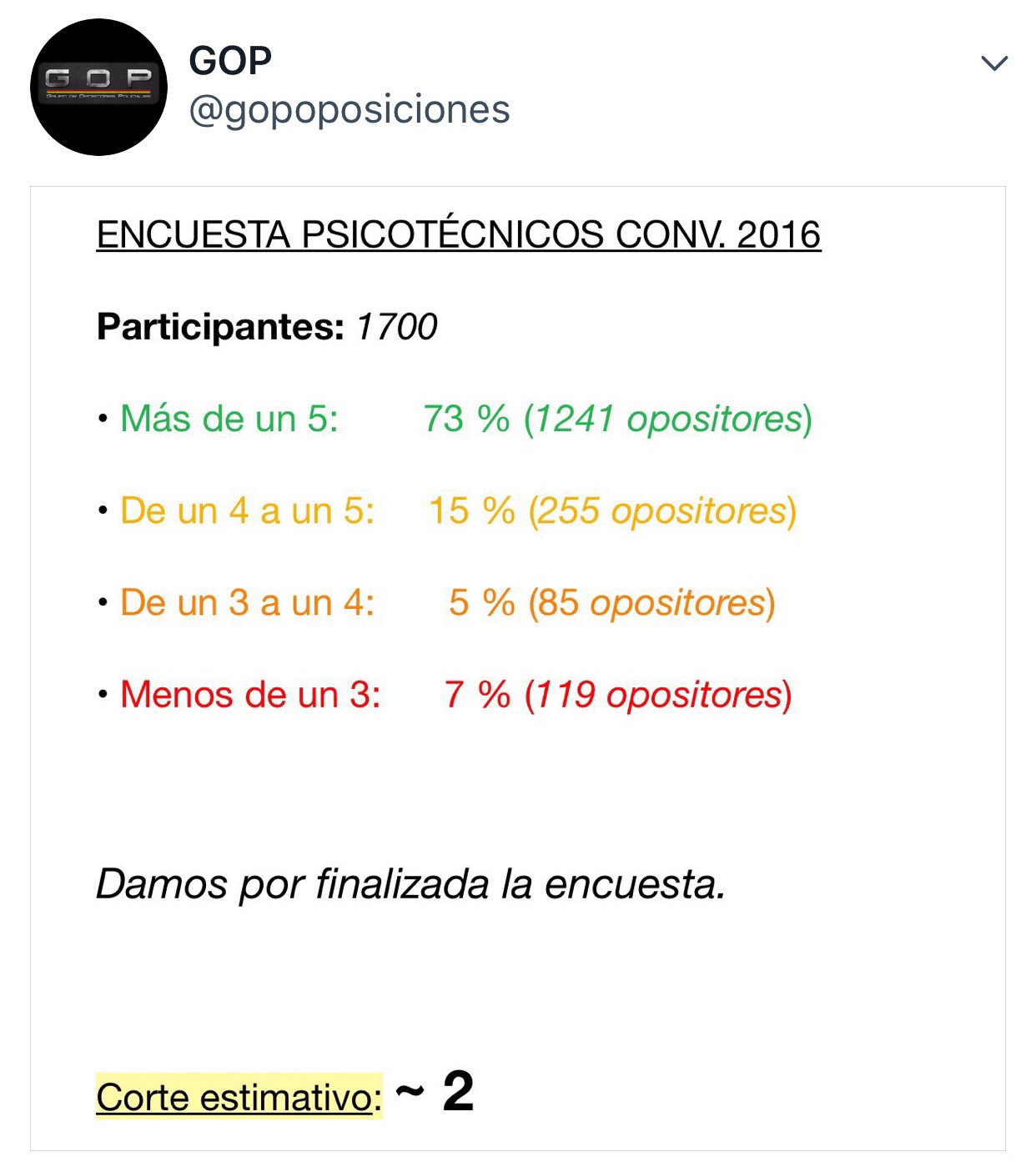
Task: Click the bold Participantes label
Action: [220, 327]
